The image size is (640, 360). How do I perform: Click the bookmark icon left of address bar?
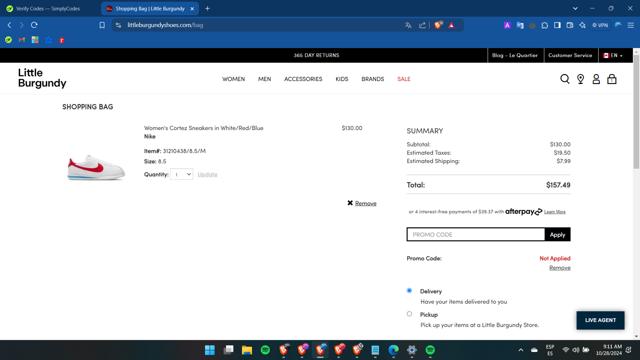pos(102,25)
